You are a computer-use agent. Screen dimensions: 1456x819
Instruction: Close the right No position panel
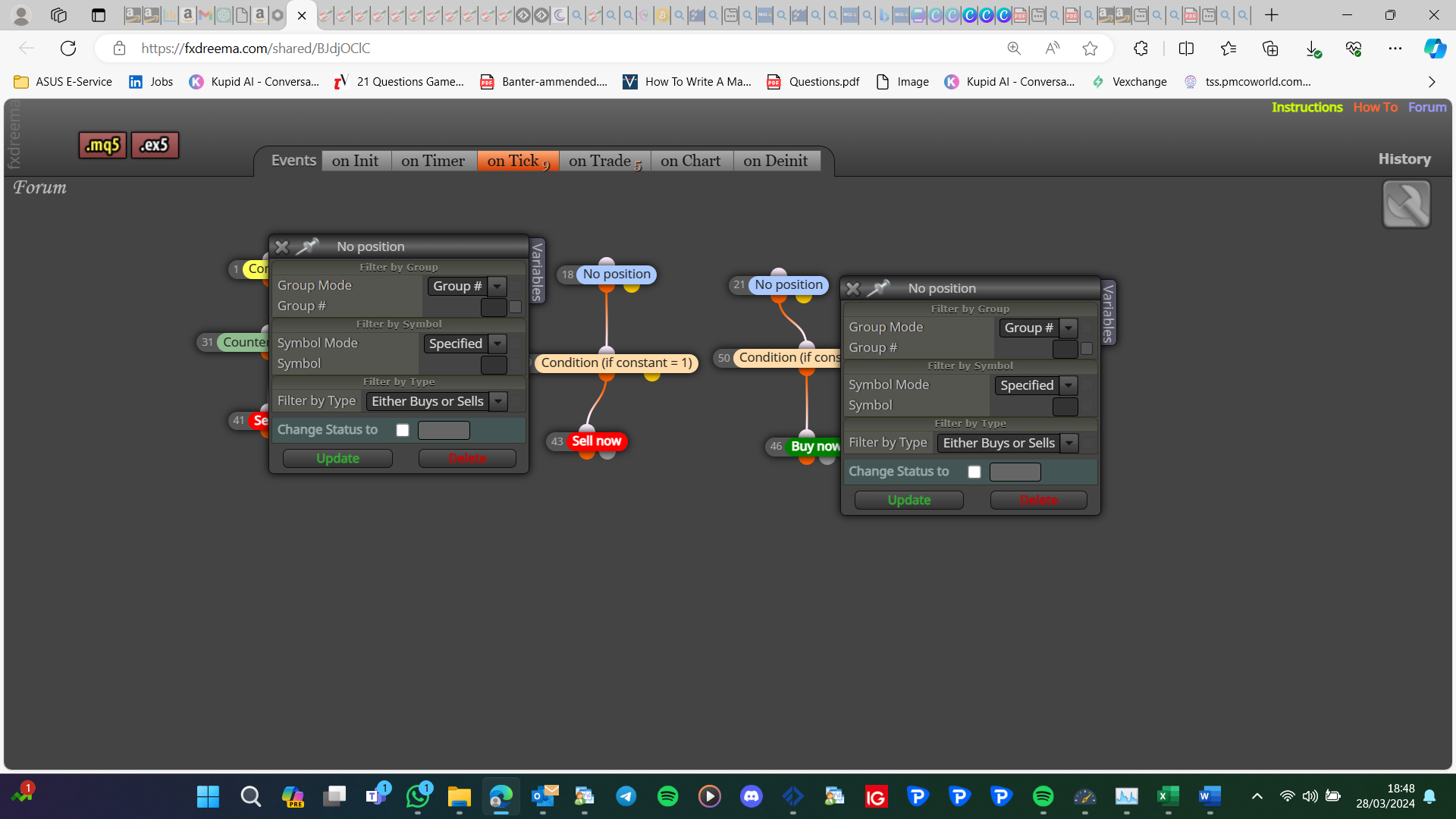pos(853,288)
